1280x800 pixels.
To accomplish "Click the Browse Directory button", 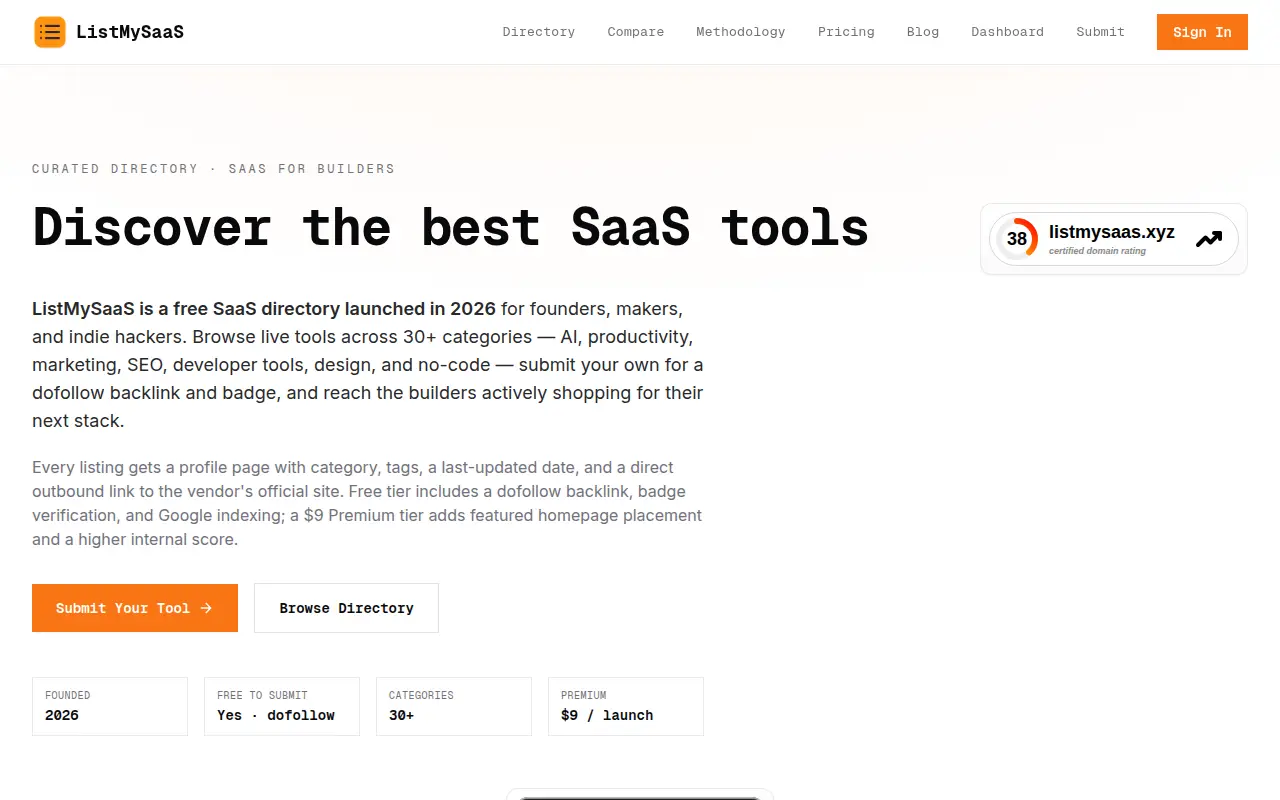I will click(346, 608).
